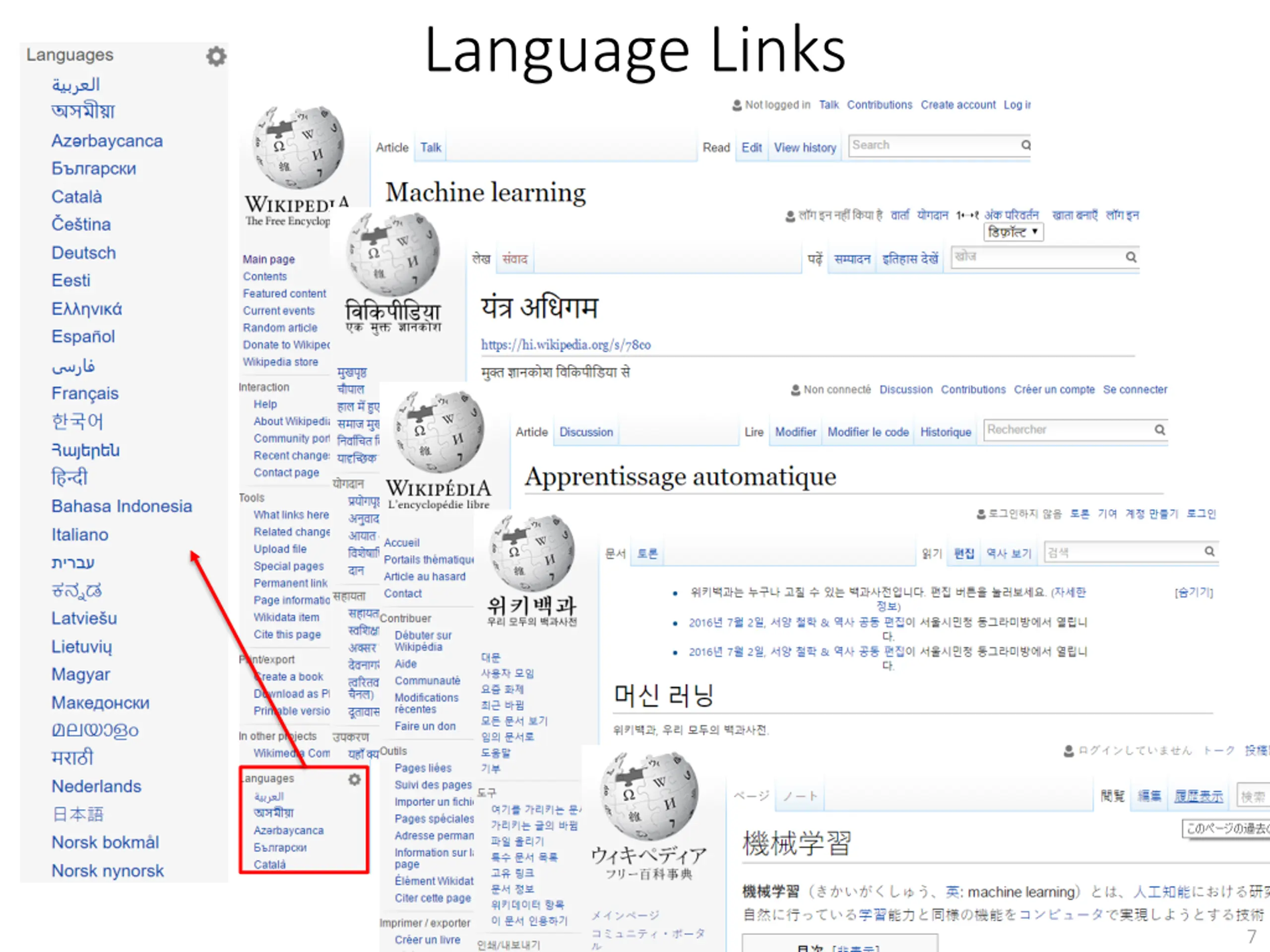Click user icon beside Non connecté
This screenshot has width=1270, height=952.
point(795,390)
